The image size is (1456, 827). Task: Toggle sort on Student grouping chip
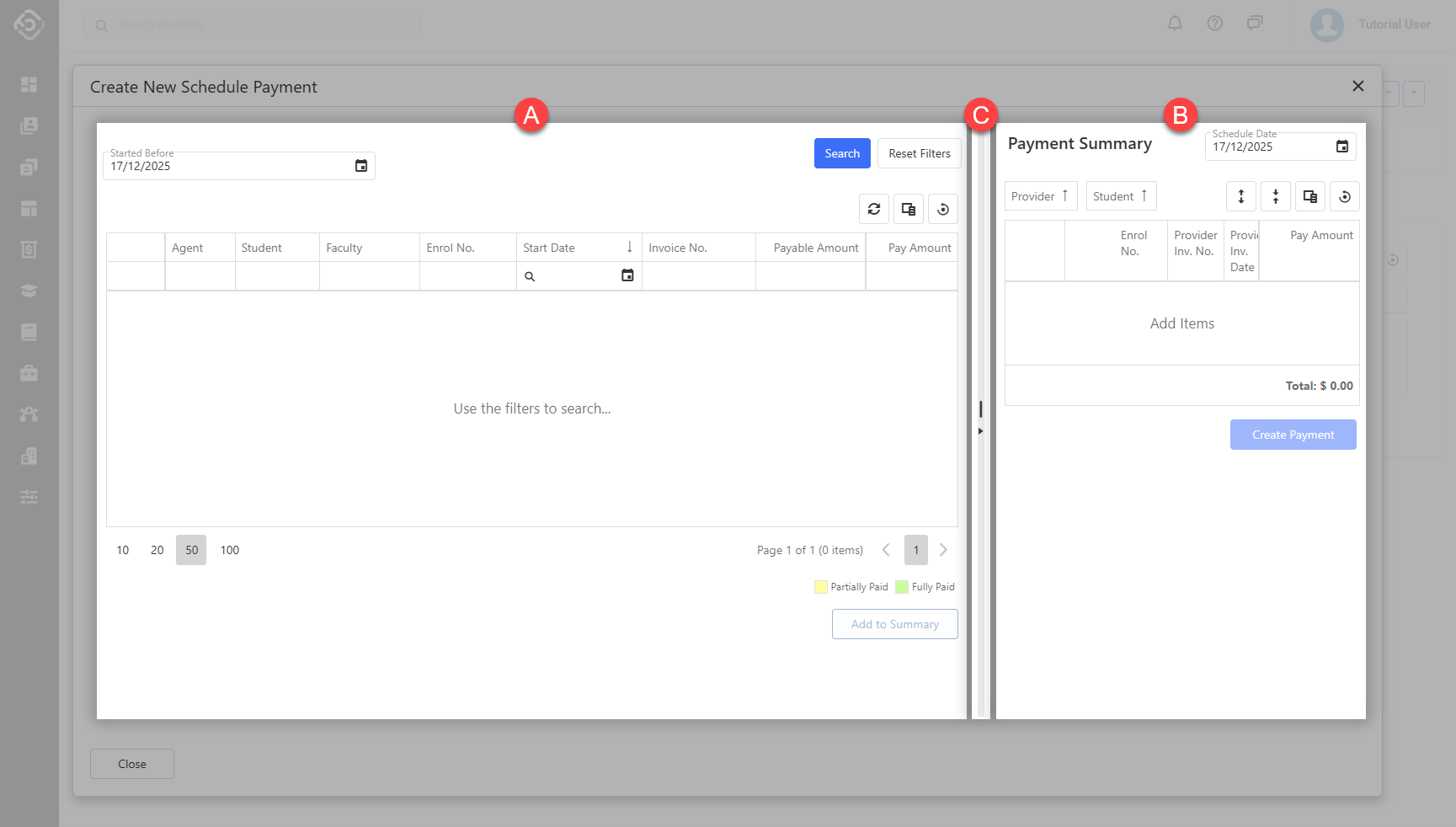point(1120,196)
